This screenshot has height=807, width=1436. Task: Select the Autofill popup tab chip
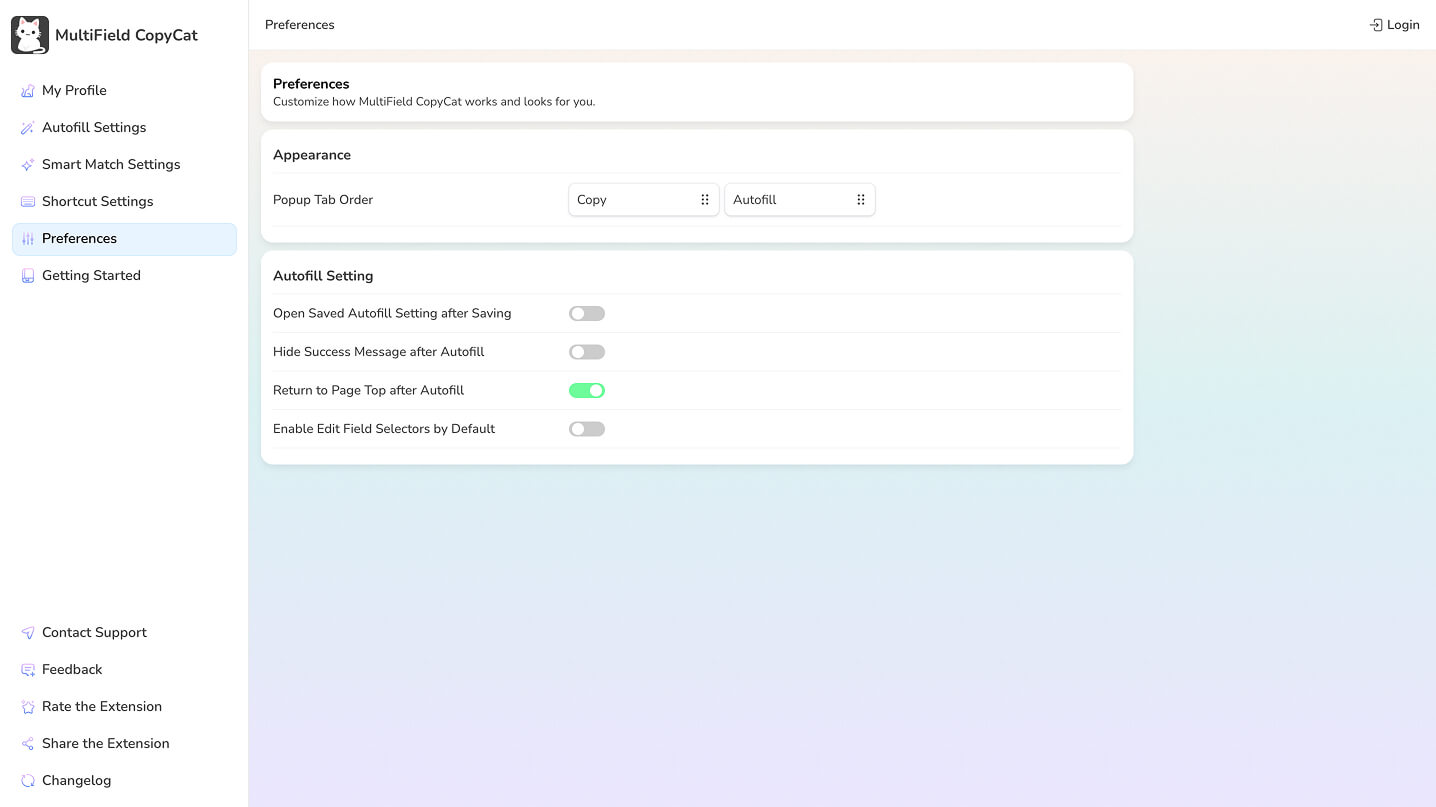pyautogui.click(x=800, y=200)
